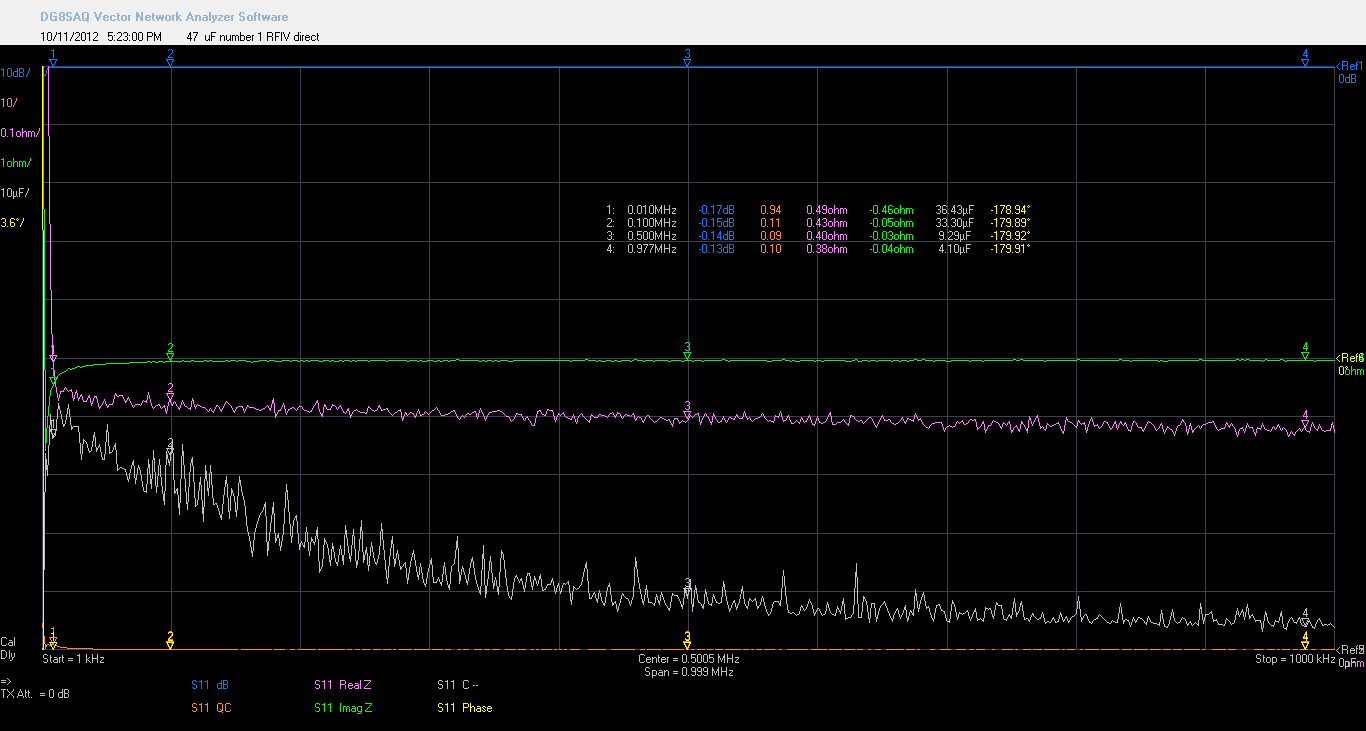Screen dimensions: 1366x731
Task: Click green marker 4 on Imag Z trace
Action: (x=1305, y=351)
